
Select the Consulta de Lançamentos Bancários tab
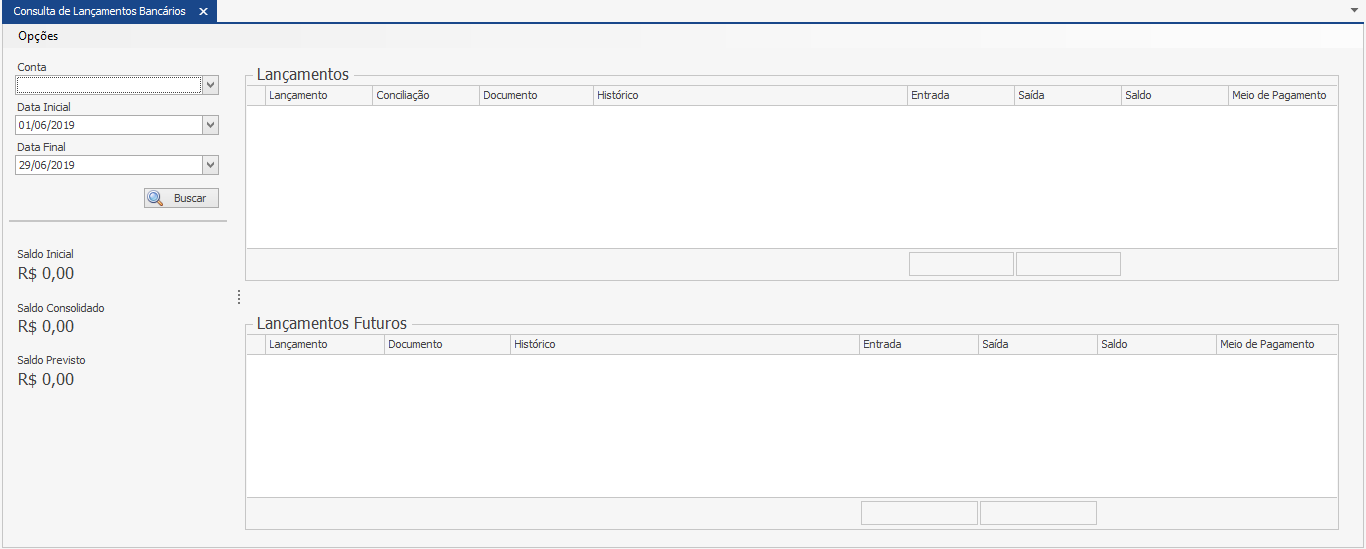point(99,11)
